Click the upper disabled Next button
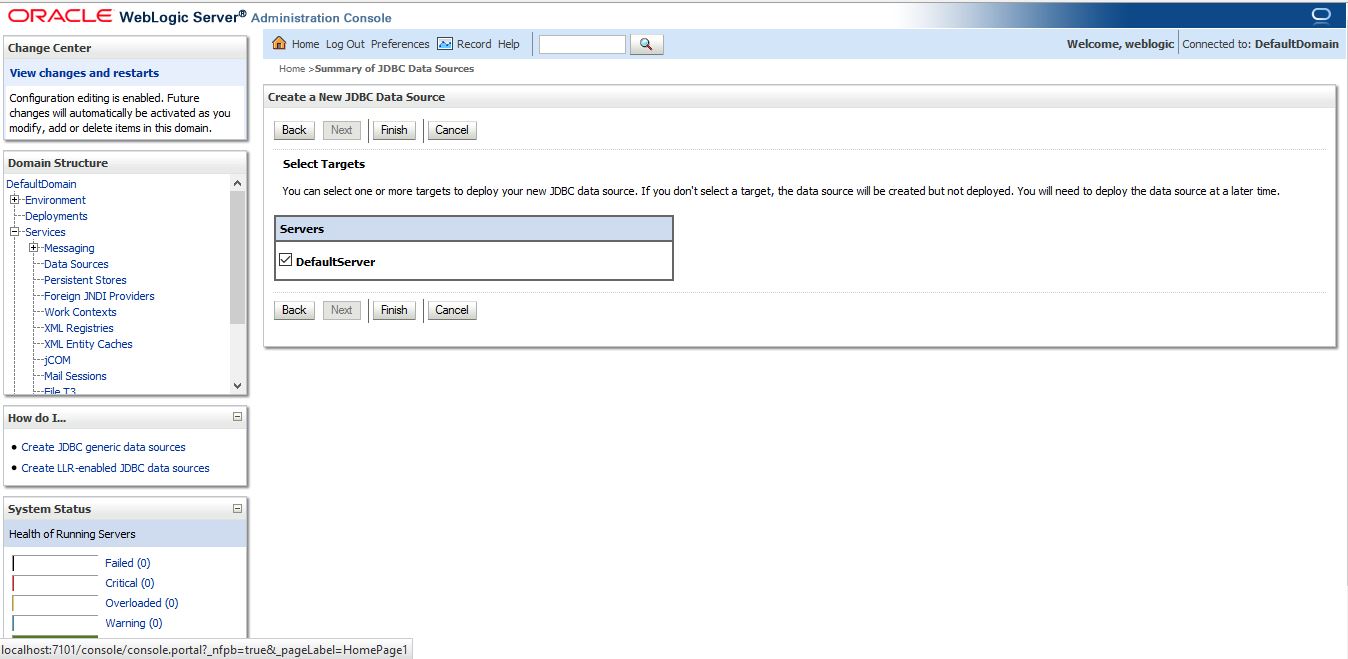 tap(342, 130)
